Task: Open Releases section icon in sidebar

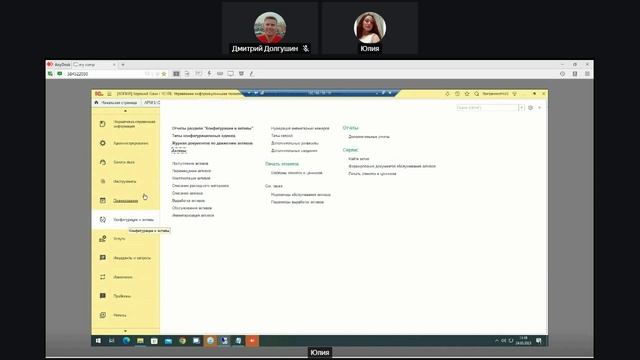Action: pyautogui.click(x=102, y=315)
